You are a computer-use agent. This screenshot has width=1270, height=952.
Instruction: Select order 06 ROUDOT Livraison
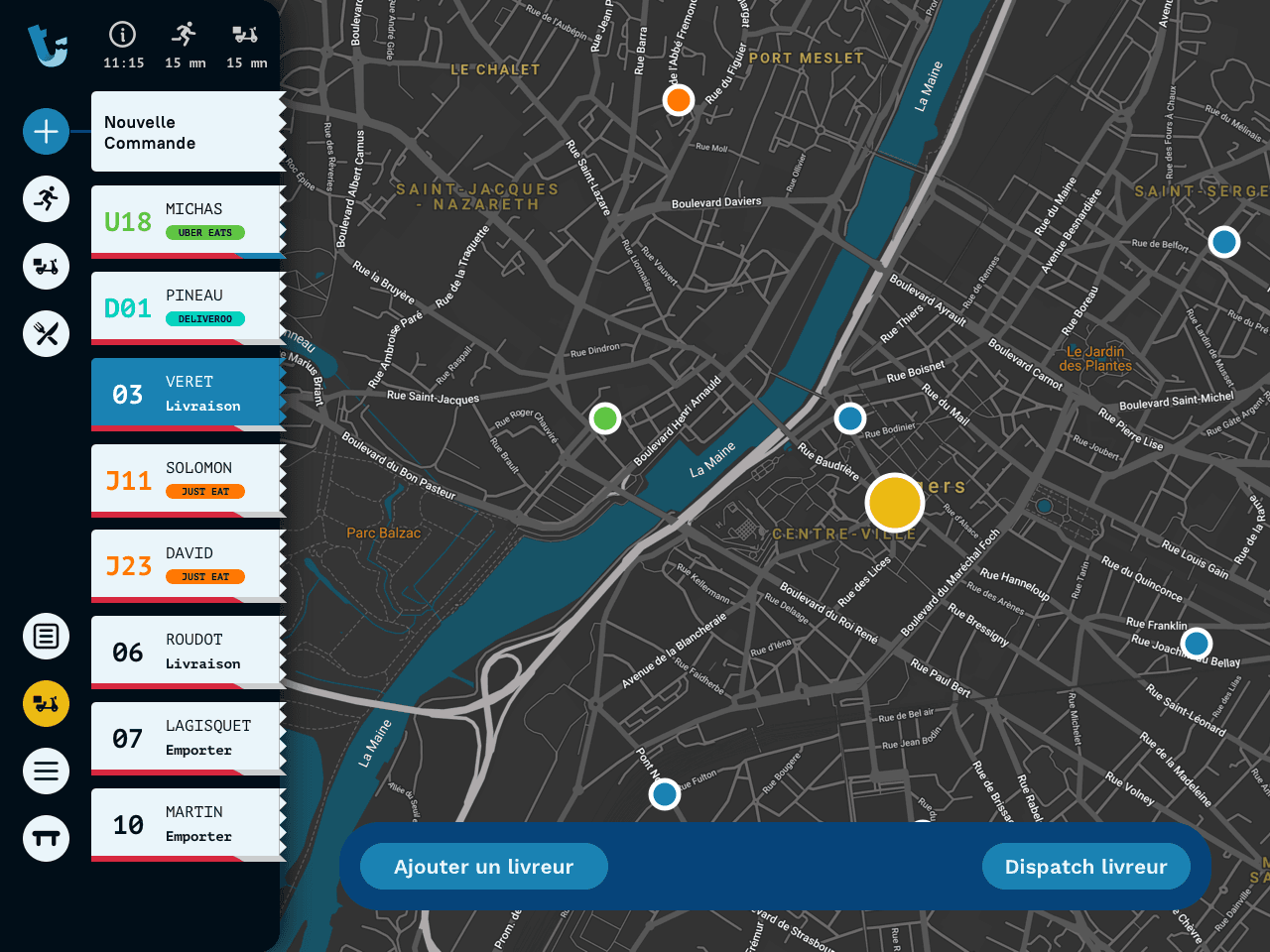[189, 653]
